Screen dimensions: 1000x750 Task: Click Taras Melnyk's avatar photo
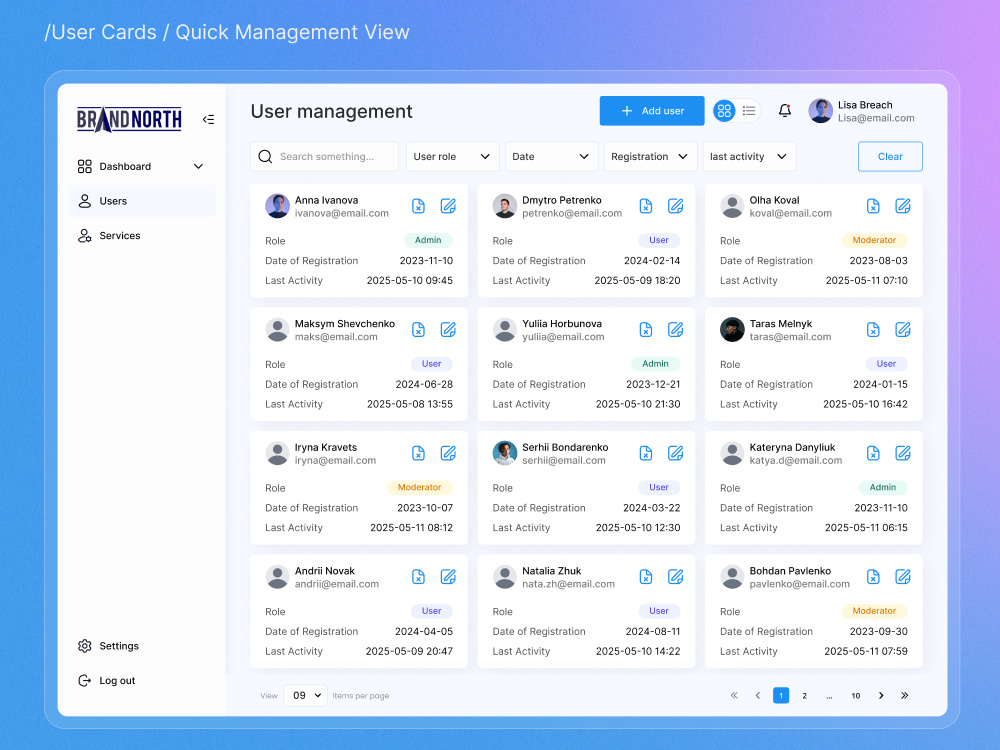pyautogui.click(x=732, y=330)
